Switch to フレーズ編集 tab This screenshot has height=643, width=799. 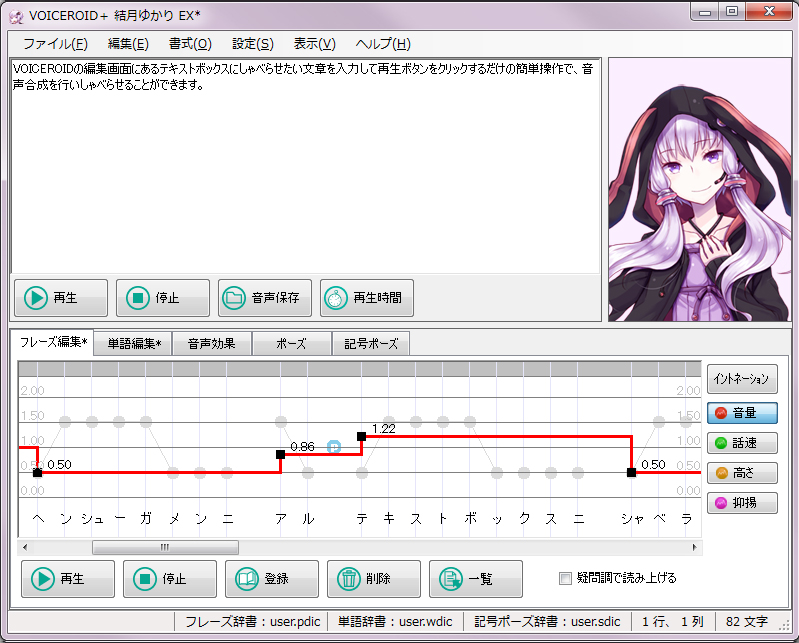pyautogui.click(x=52, y=342)
